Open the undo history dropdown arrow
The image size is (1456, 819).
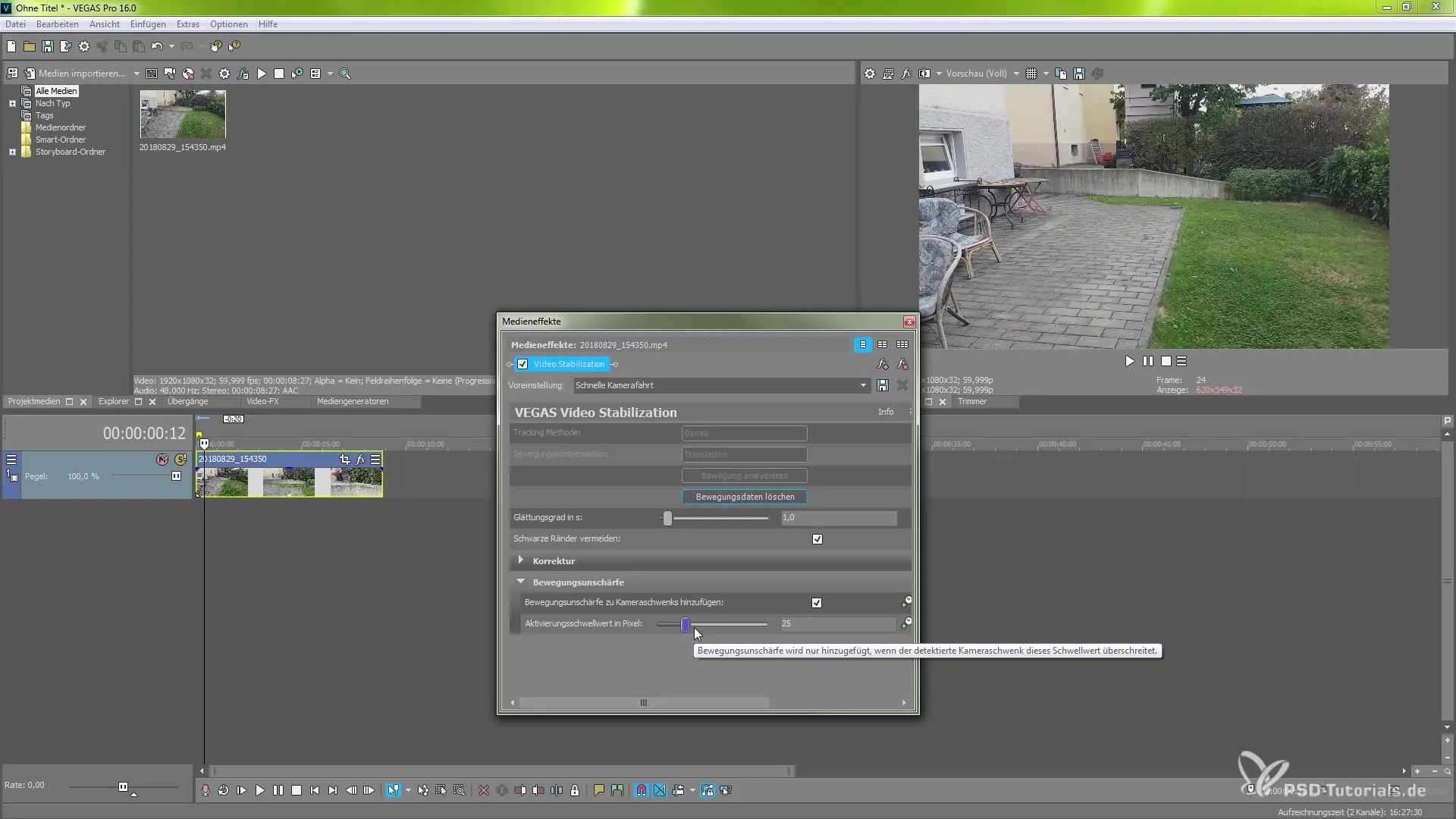171,46
